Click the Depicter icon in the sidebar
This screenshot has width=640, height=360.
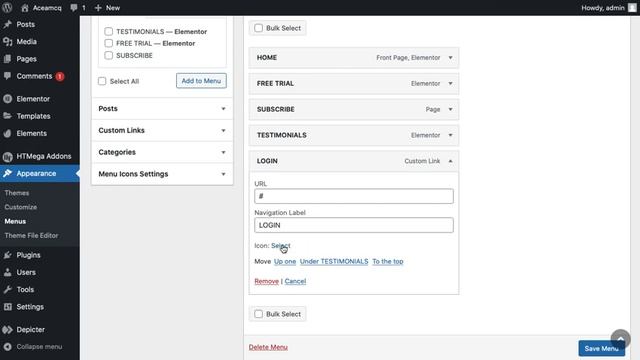tap(7, 330)
